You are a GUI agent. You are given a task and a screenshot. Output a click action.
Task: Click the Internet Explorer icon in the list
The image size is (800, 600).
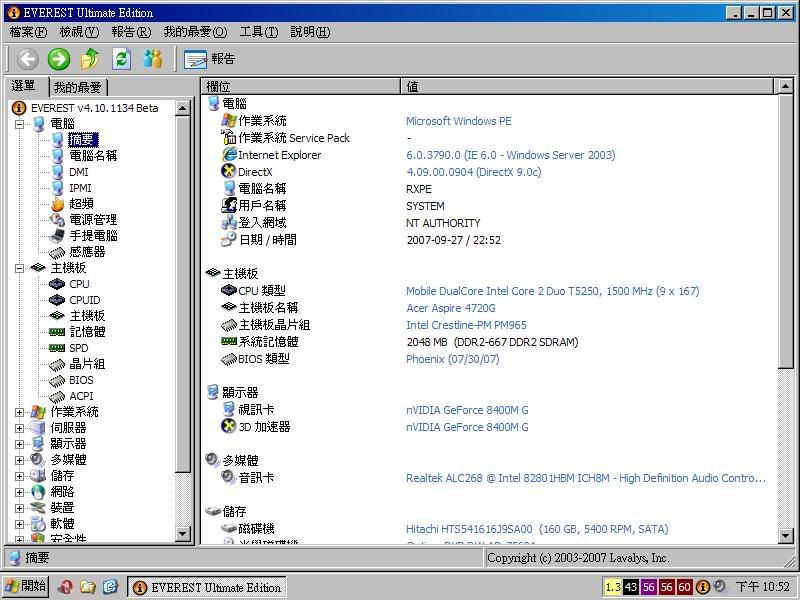[x=230, y=154]
